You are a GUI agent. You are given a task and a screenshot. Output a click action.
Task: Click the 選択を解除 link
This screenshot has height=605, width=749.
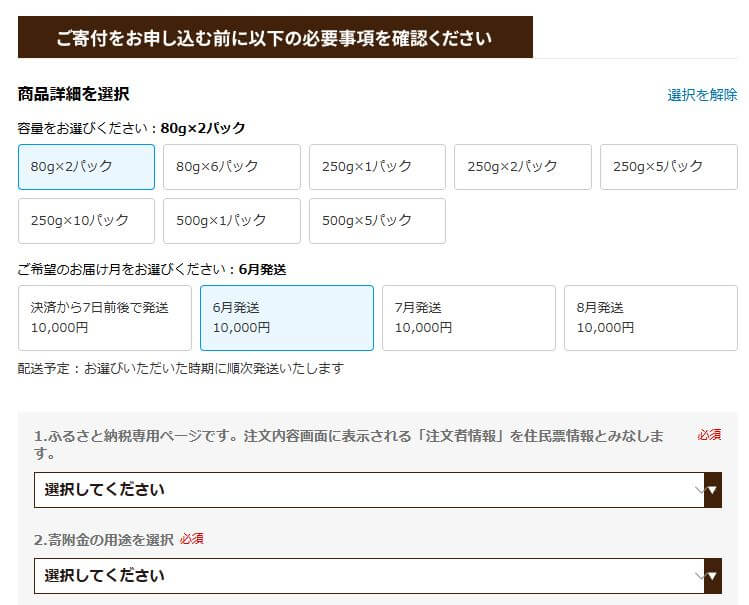coord(702,95)
